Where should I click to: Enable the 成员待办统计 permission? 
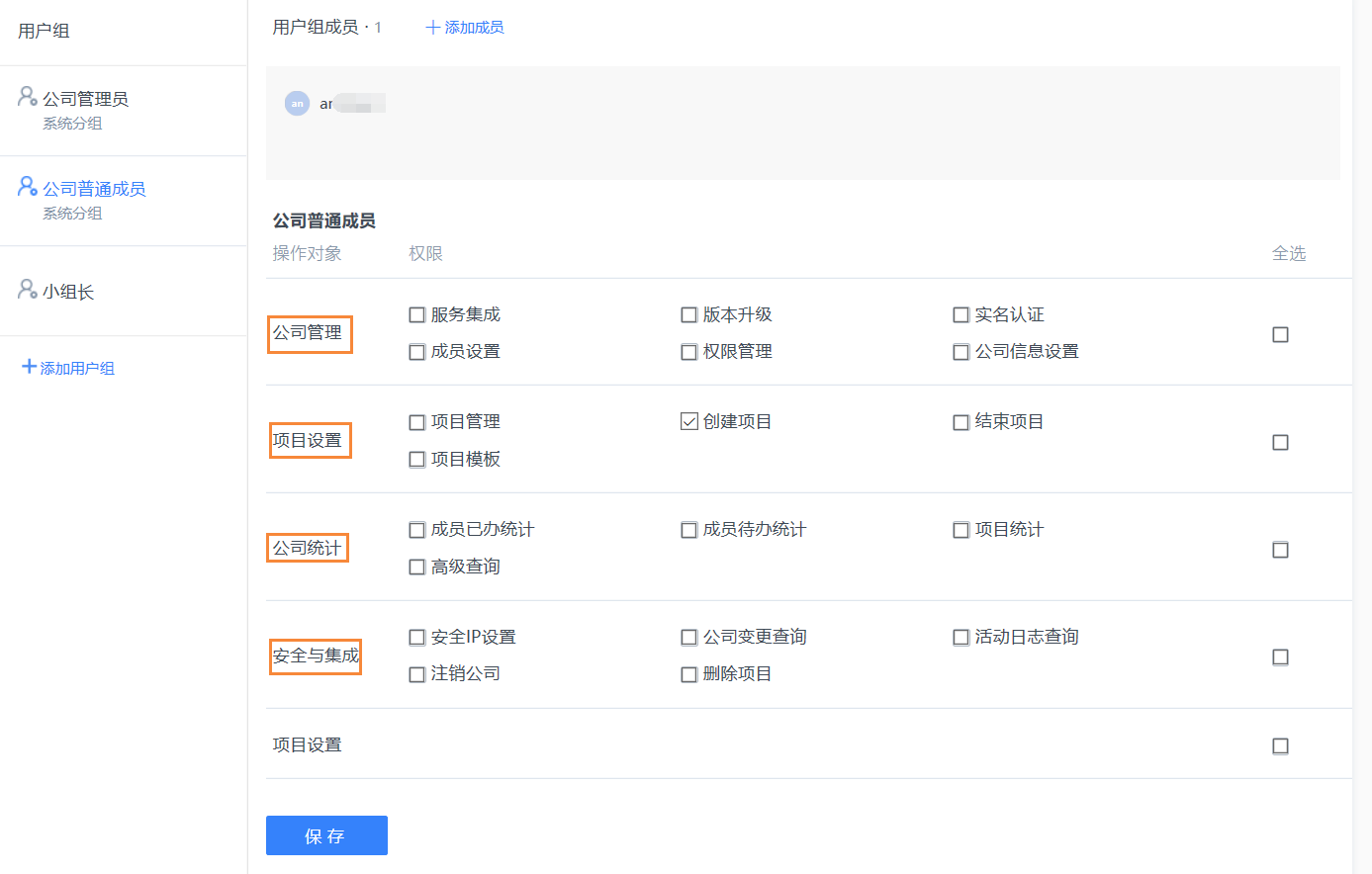pos(689,530)
